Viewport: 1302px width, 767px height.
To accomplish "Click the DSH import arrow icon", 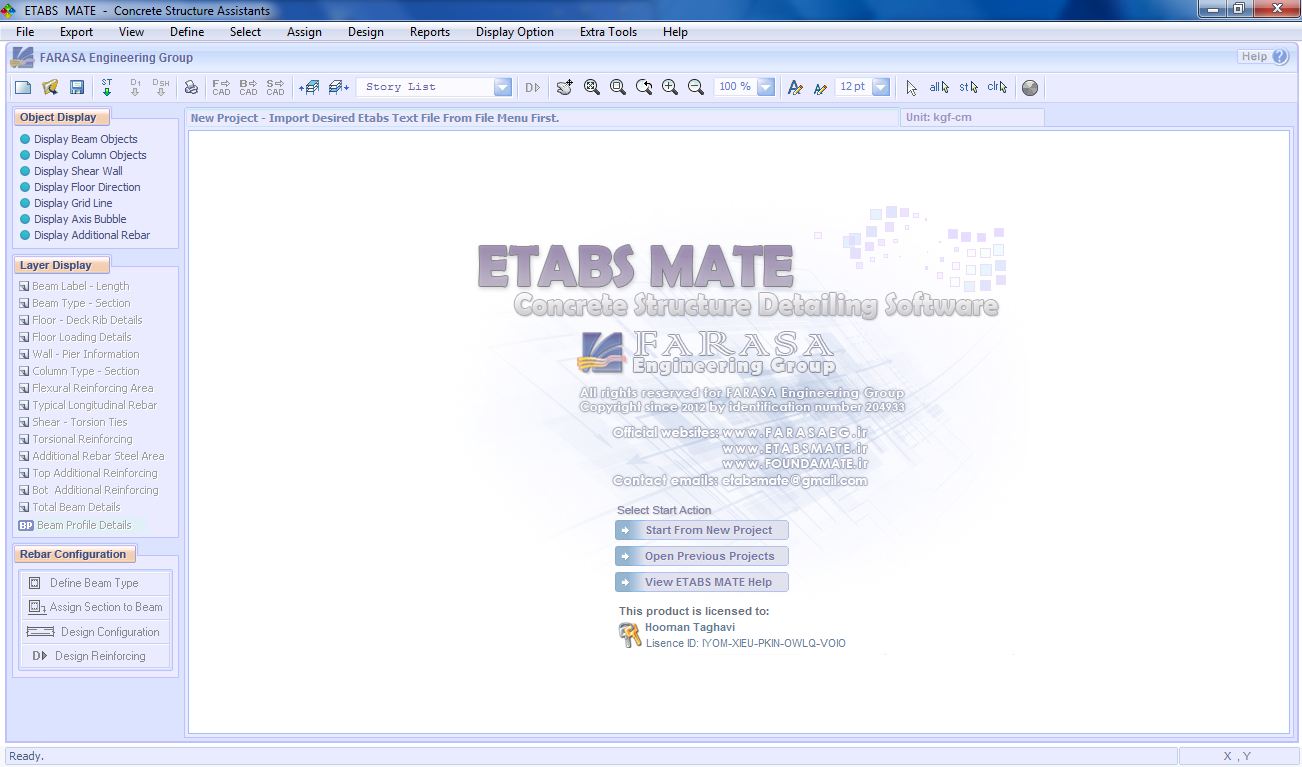I will click(161, 87).
